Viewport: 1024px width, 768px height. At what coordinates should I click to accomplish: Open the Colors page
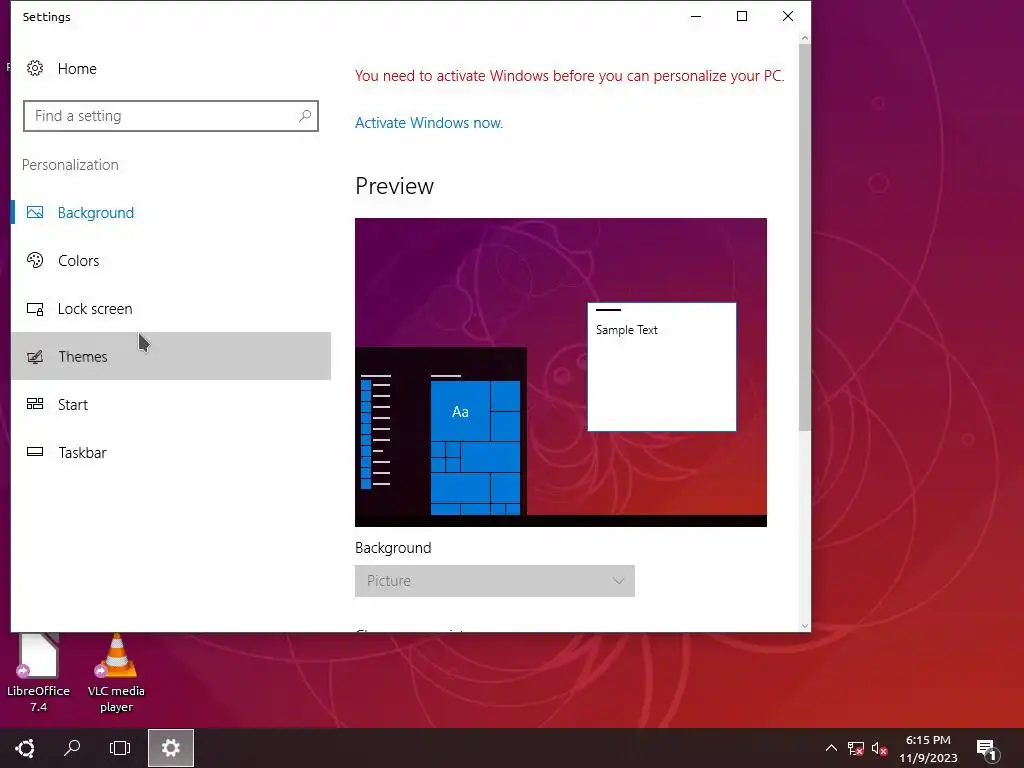pyautogui.click(x=171, y=260)
